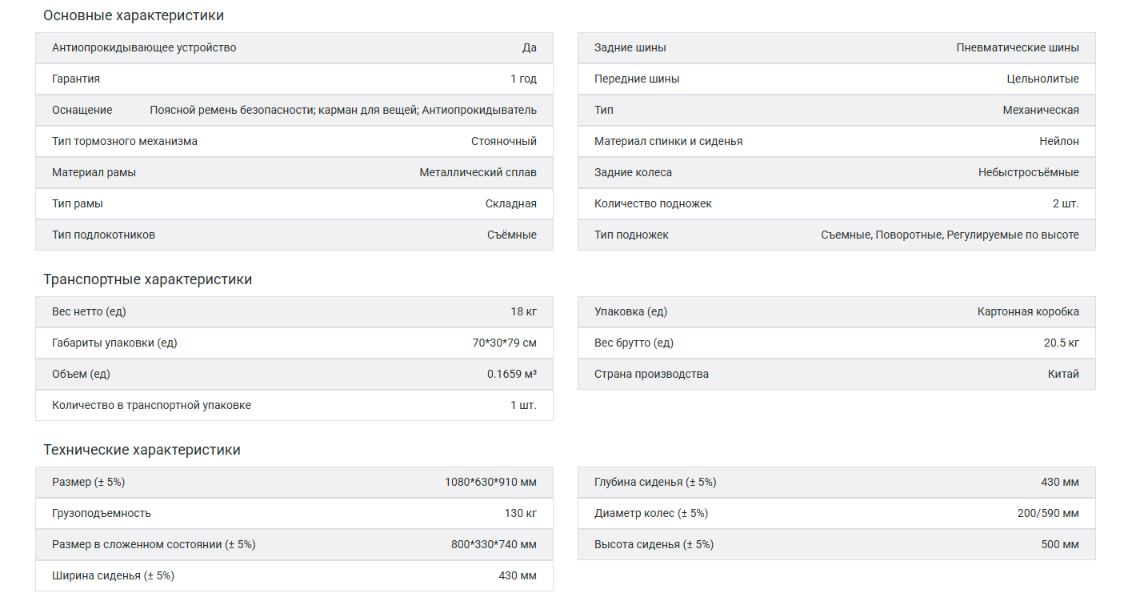
Task: Click the "Транспортные характеристики" section heading
Action: pos(147,280)
